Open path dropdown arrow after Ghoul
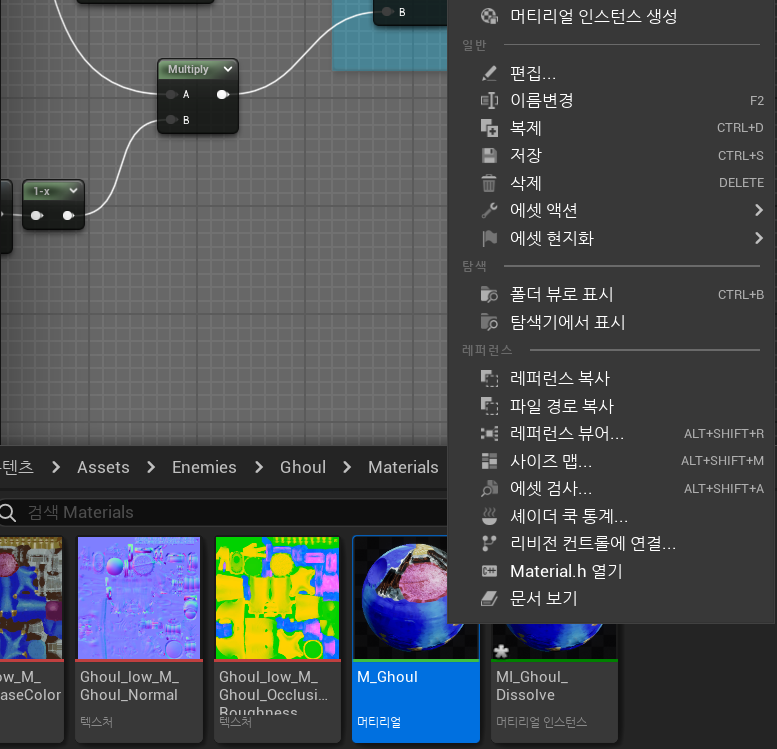The height and width of the screenshot is (749, 777). click(347, 467)
